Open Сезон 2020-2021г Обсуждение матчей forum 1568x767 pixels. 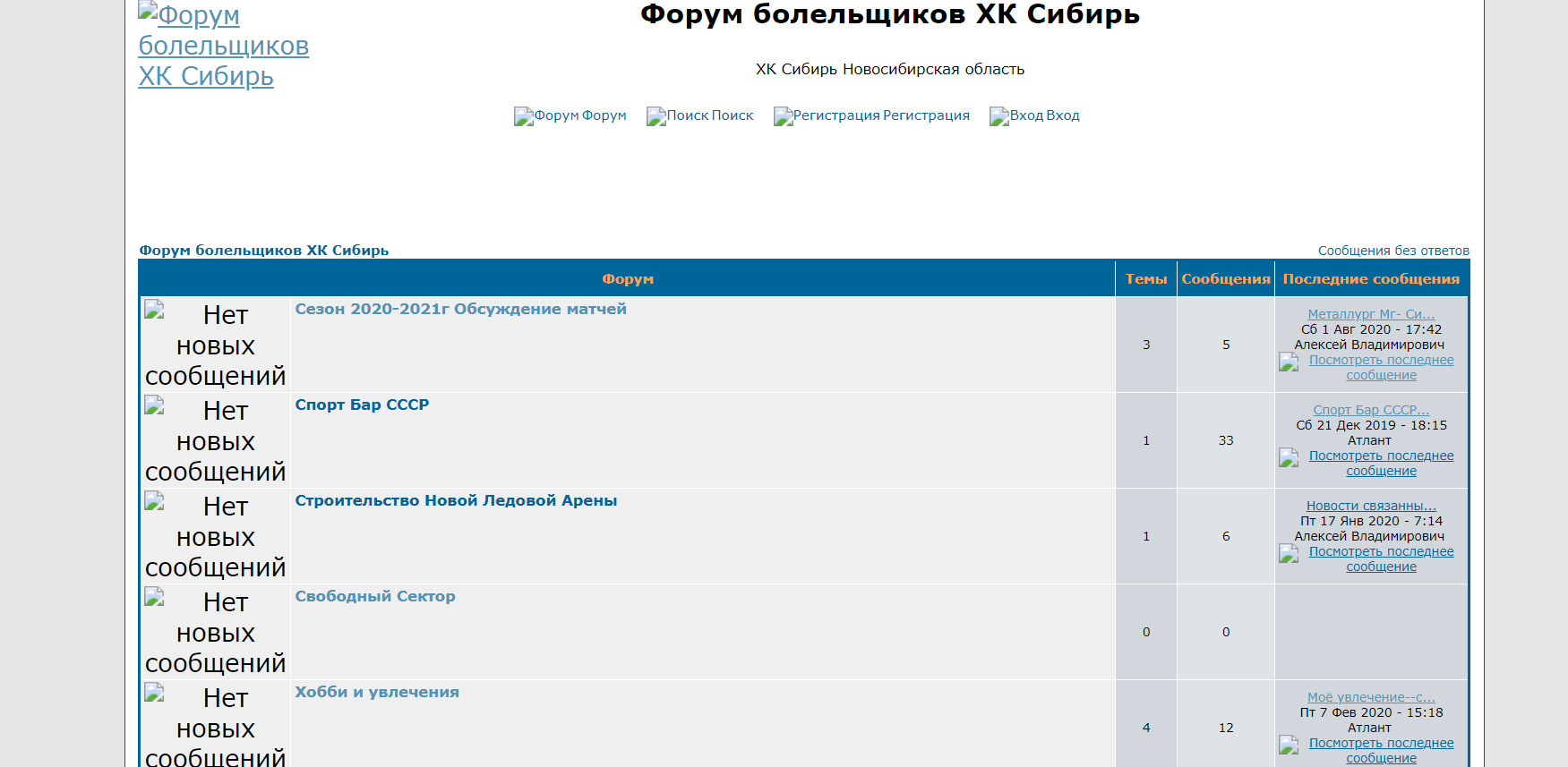pos(460,309)
